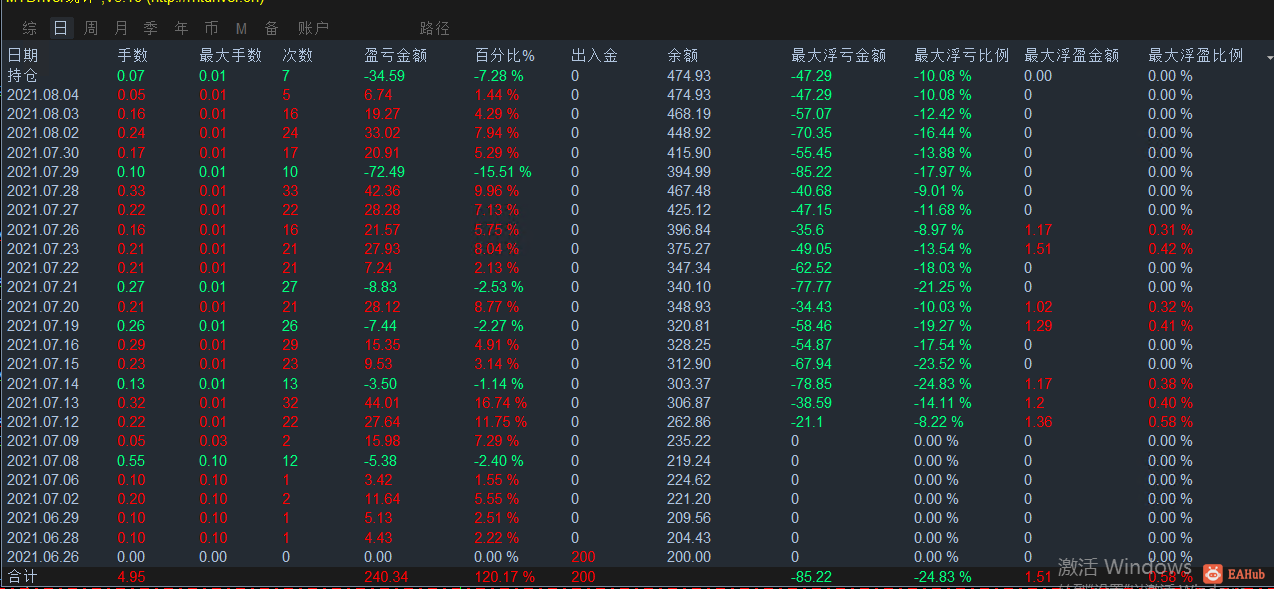
Task: Open the 币 currency tab
Action: [x=211, y=28]
